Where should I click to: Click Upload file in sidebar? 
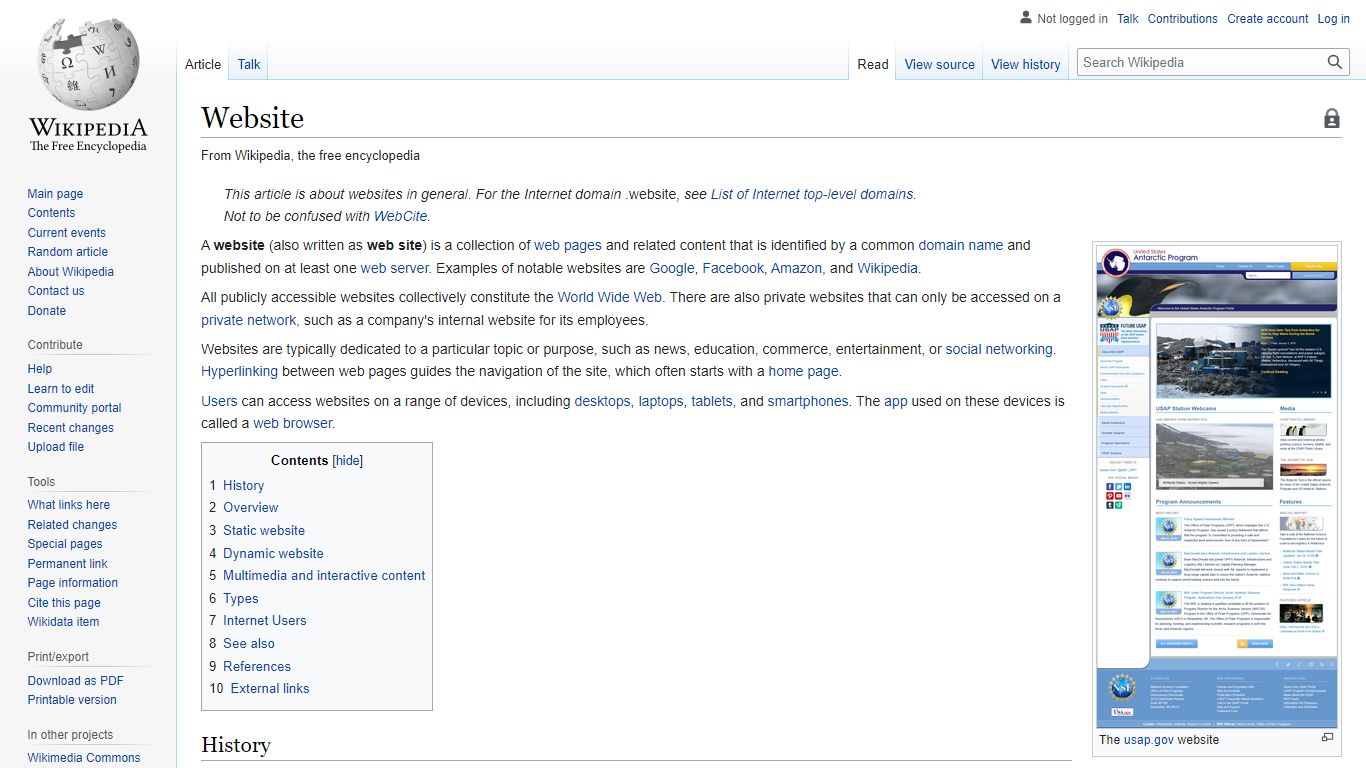pyautogui.click(x=56, y=447)
